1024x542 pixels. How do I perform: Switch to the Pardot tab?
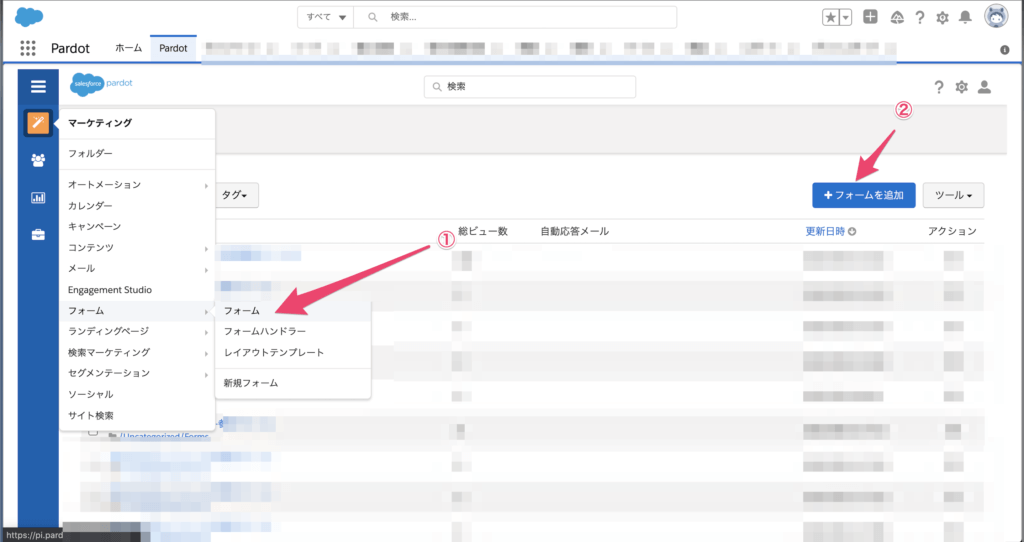coord(173,48)
